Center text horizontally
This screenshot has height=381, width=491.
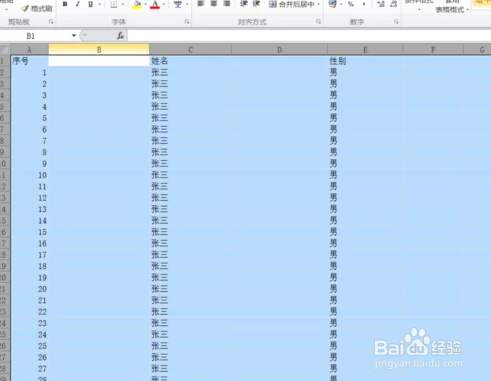(214, 4)
